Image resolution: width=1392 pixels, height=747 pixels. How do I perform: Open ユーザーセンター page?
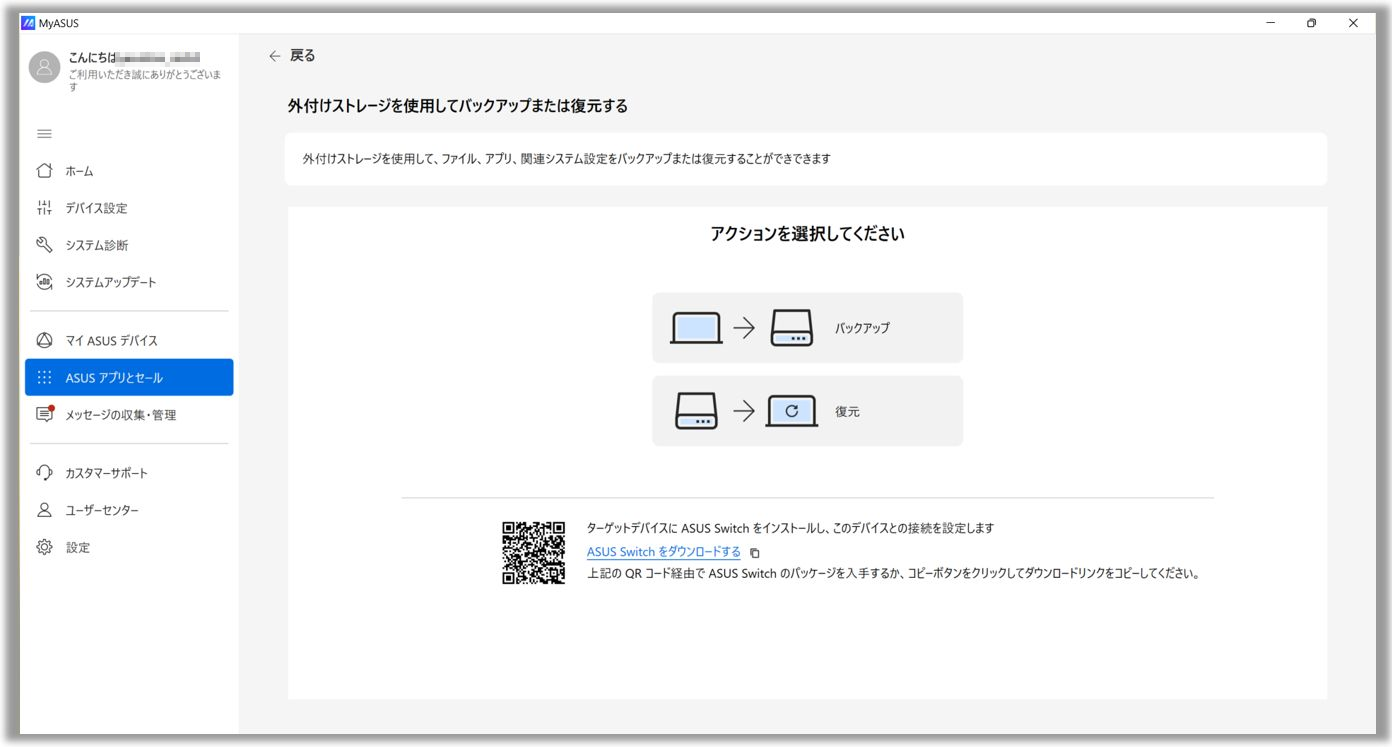pos(129,510)
